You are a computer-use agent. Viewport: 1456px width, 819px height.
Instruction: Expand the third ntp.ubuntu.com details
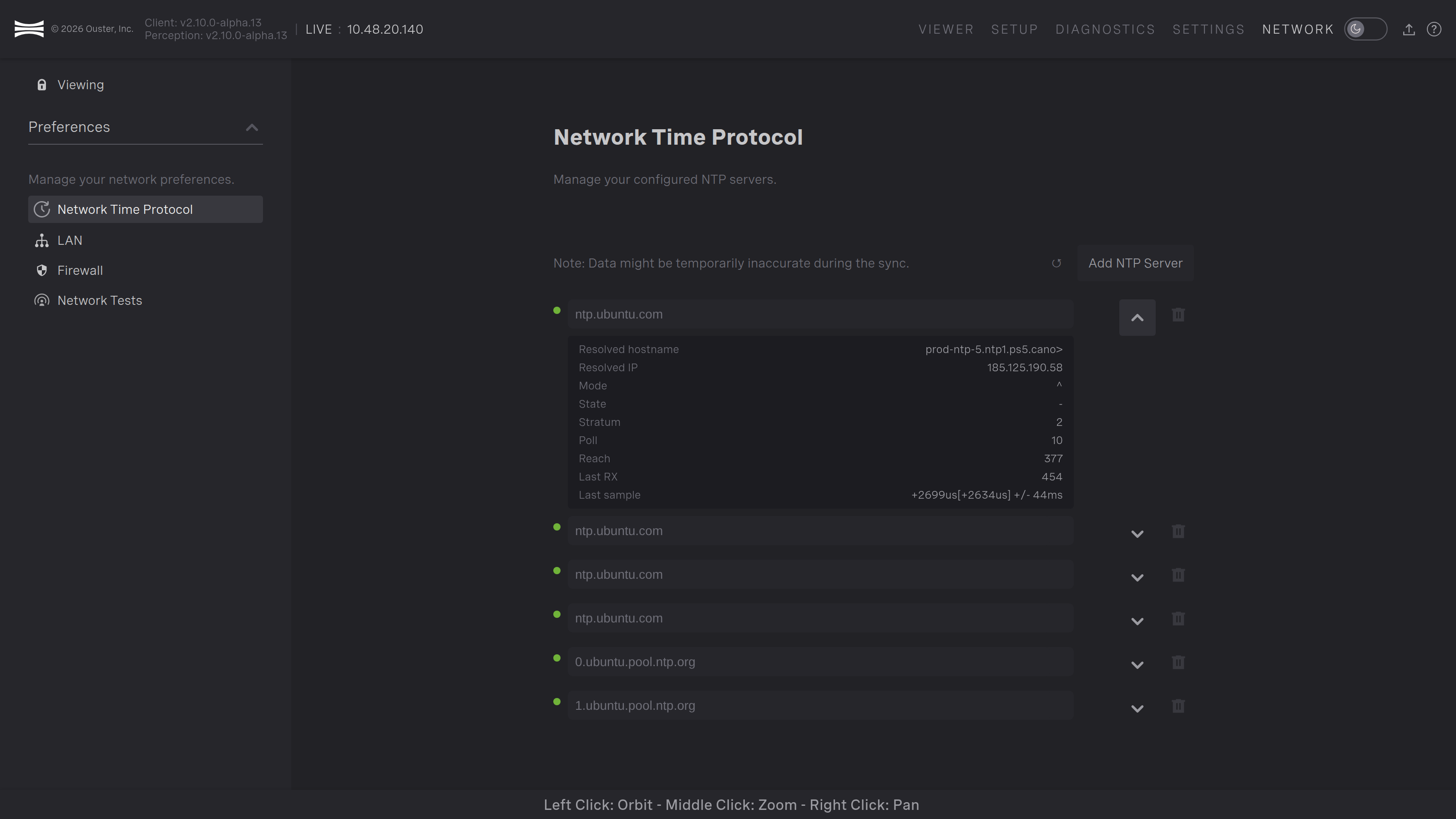pos(1137,577)
